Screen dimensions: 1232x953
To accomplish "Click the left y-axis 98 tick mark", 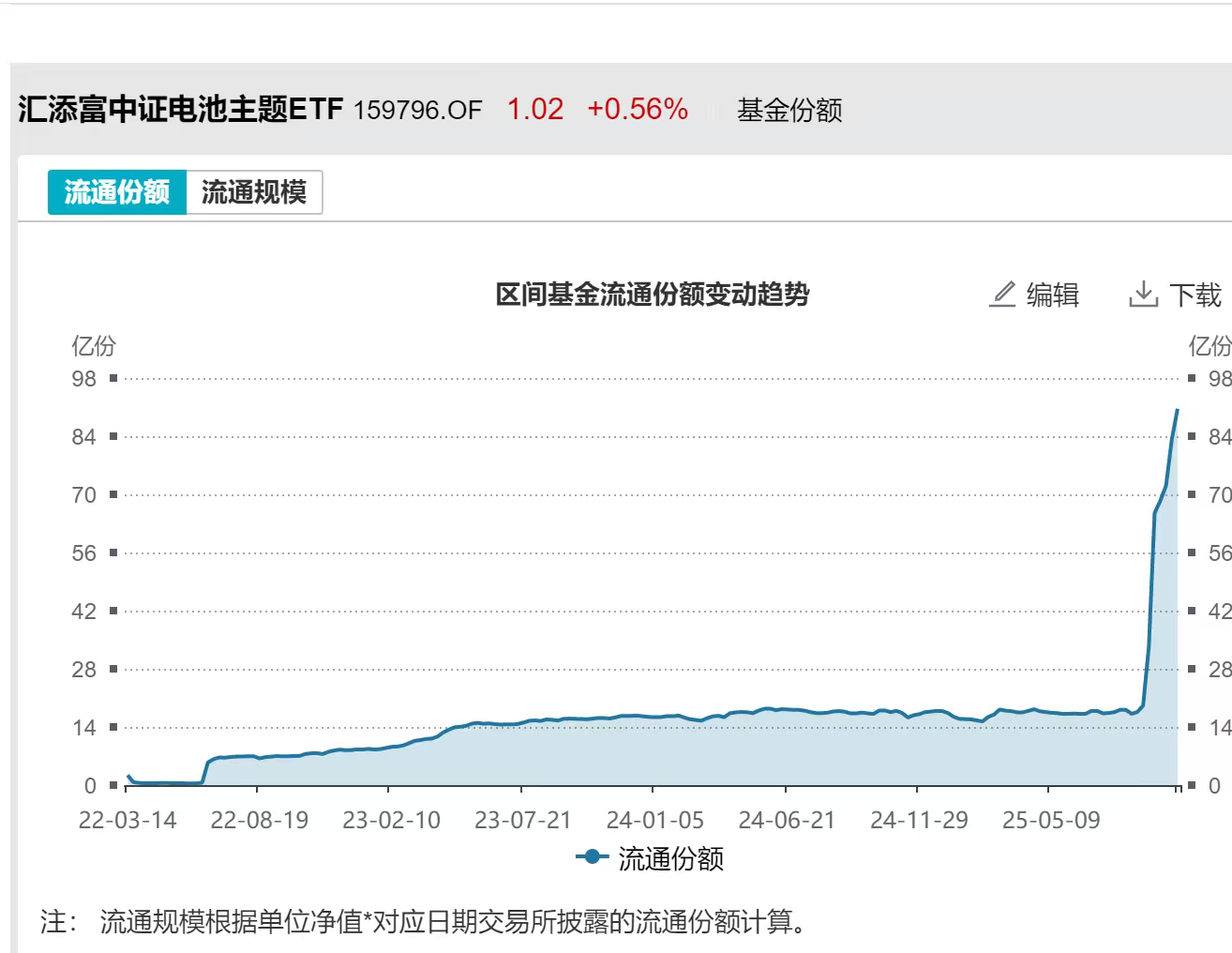I will click(113, 378).
